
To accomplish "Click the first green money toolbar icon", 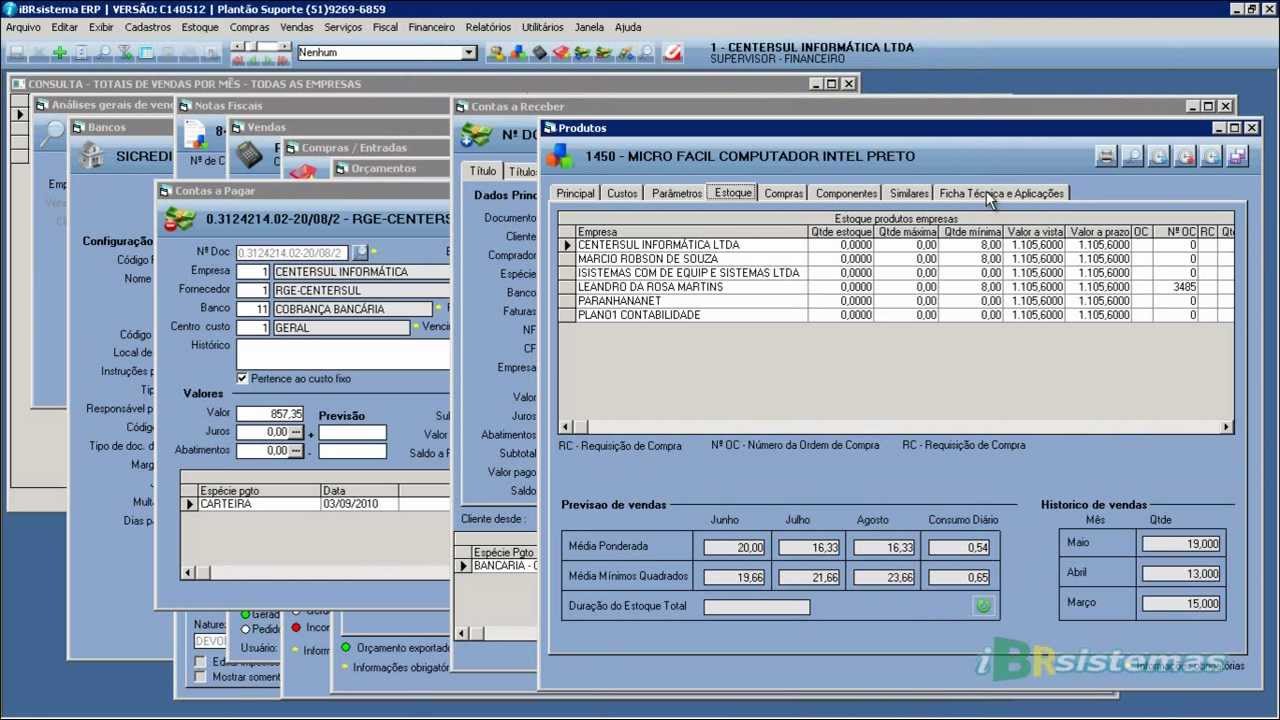I will pyautogui.click(x=583, y=52).
